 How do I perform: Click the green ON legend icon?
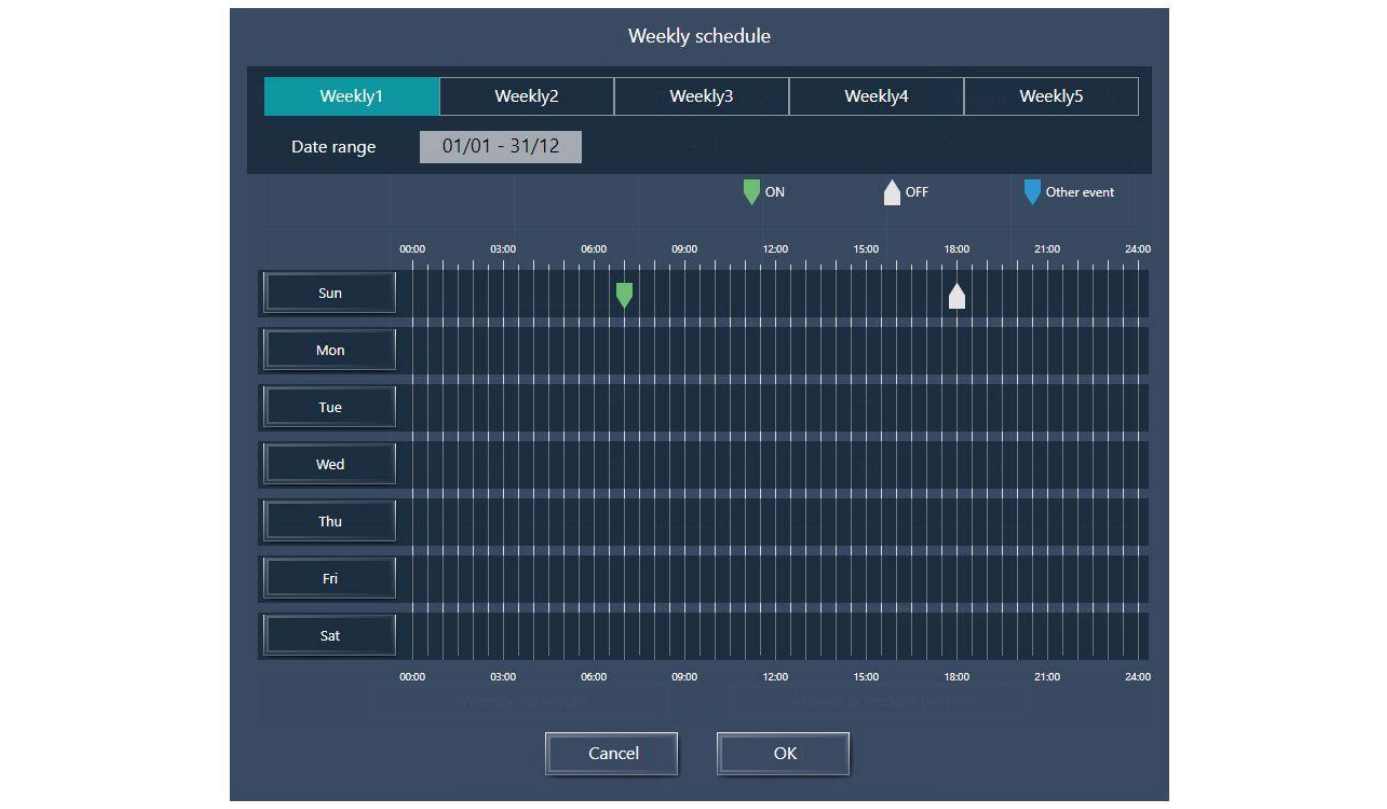752,192
